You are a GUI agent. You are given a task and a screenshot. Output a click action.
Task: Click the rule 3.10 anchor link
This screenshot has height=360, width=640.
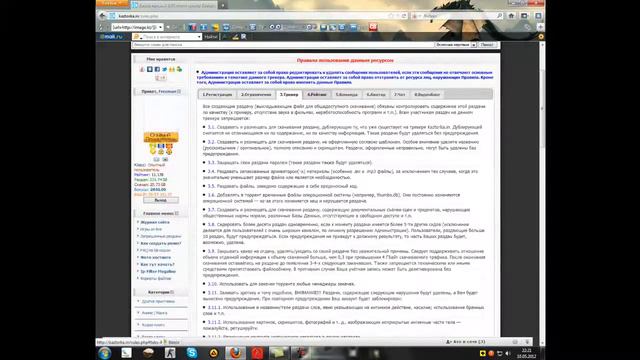212,284
